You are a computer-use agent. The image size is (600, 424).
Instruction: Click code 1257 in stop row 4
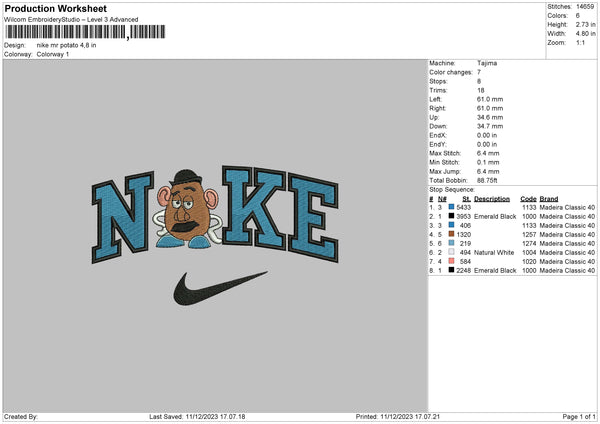(529, 235)
